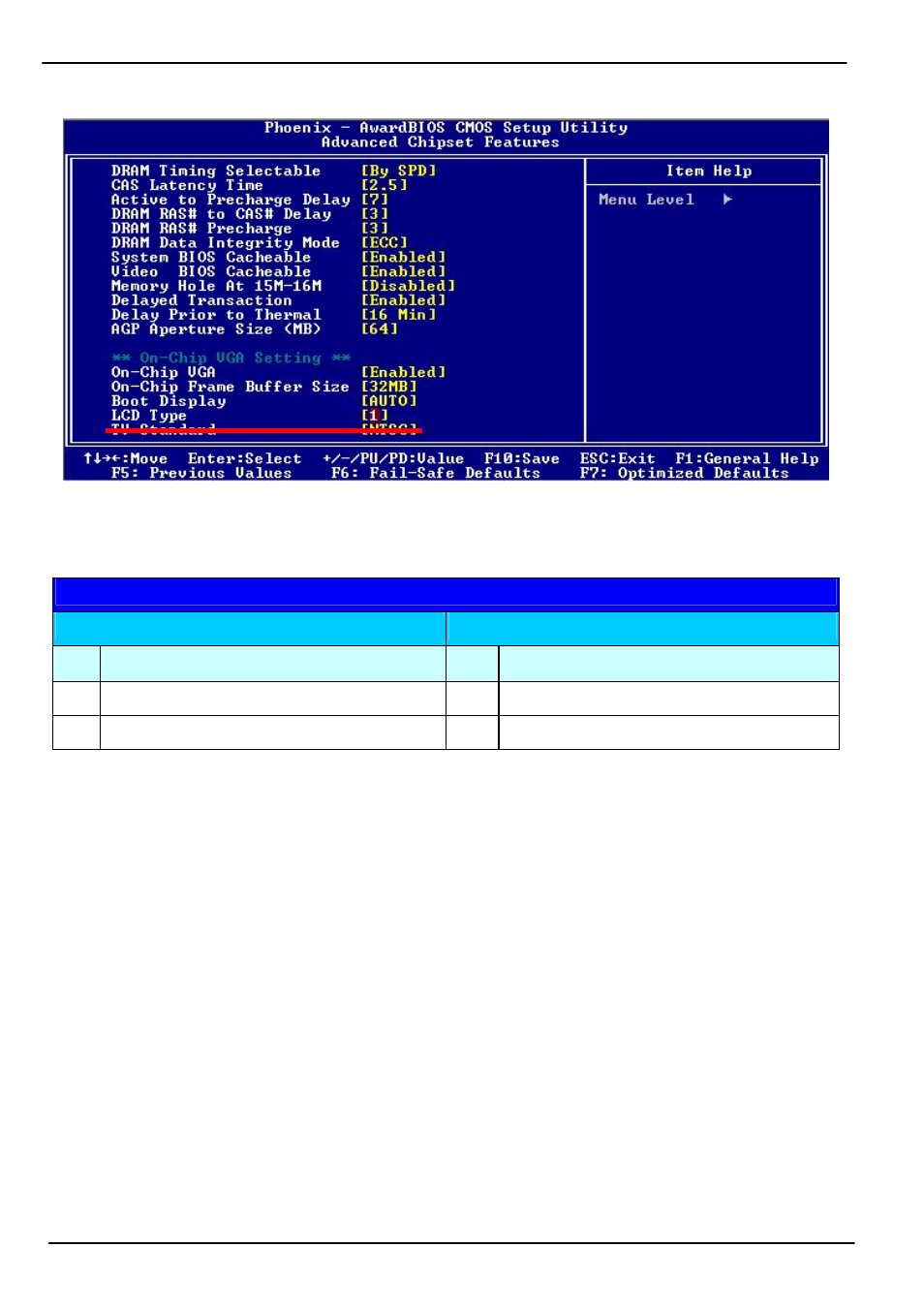The height and width of the screenshot is (1310, 924).
Task: Toggle Video BIOS Cacheable Enabled value
Action: point(403,271)
